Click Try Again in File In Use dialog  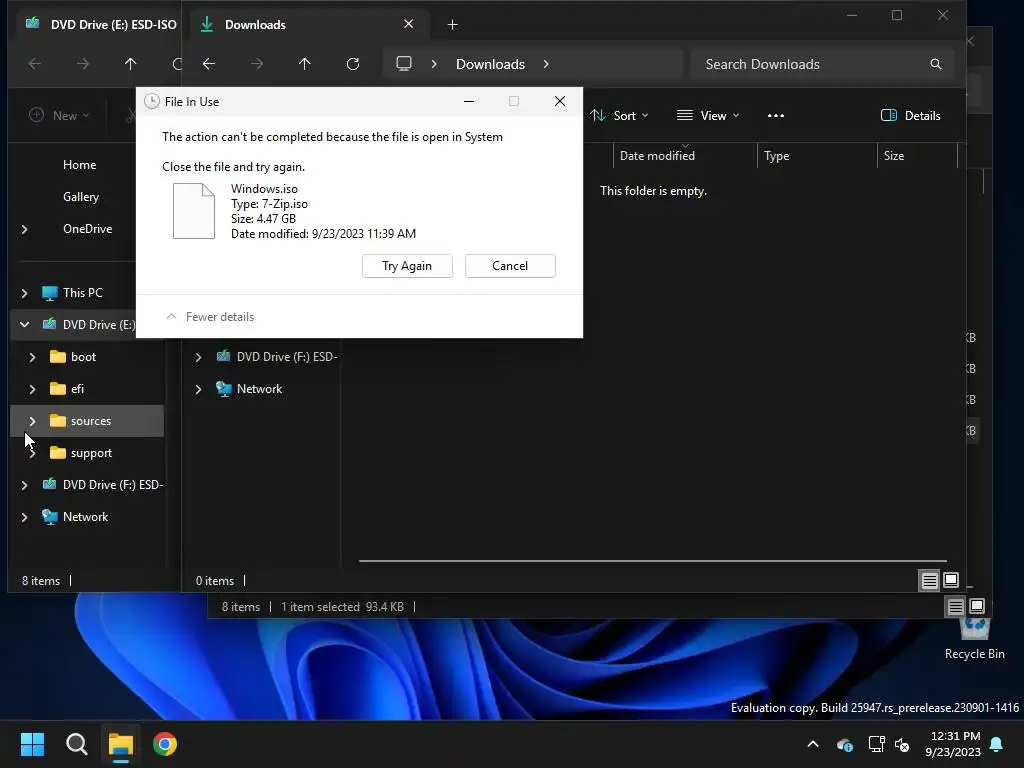[407, 266]
